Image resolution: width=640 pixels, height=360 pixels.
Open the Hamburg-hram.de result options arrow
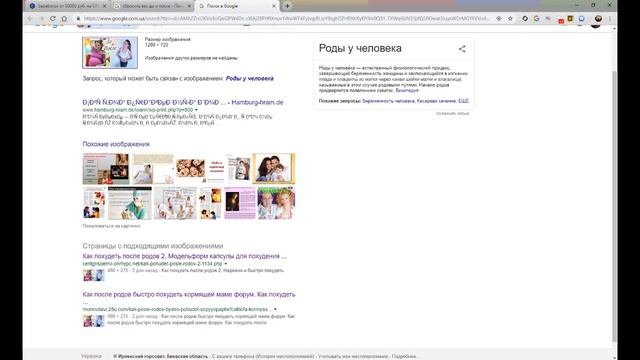(x=196, y=110)
